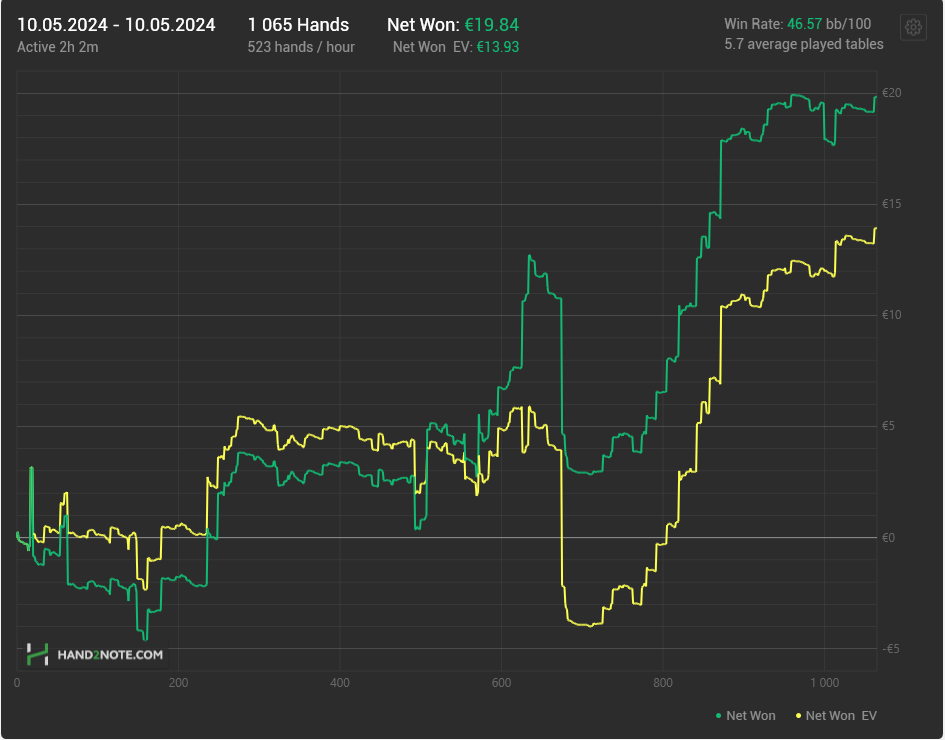Click the €5 y-axis label

point(888,426)
